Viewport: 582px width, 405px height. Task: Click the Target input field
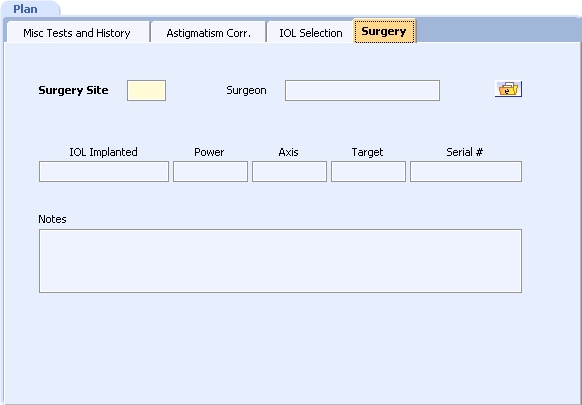368,171
